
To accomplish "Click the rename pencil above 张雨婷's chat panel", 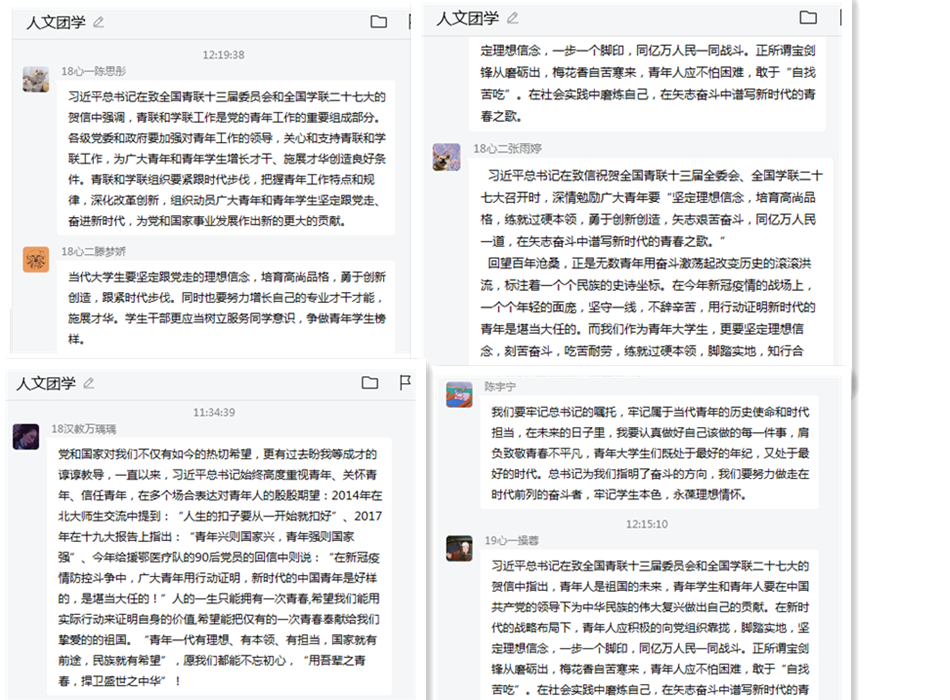I will coord(513,18).
